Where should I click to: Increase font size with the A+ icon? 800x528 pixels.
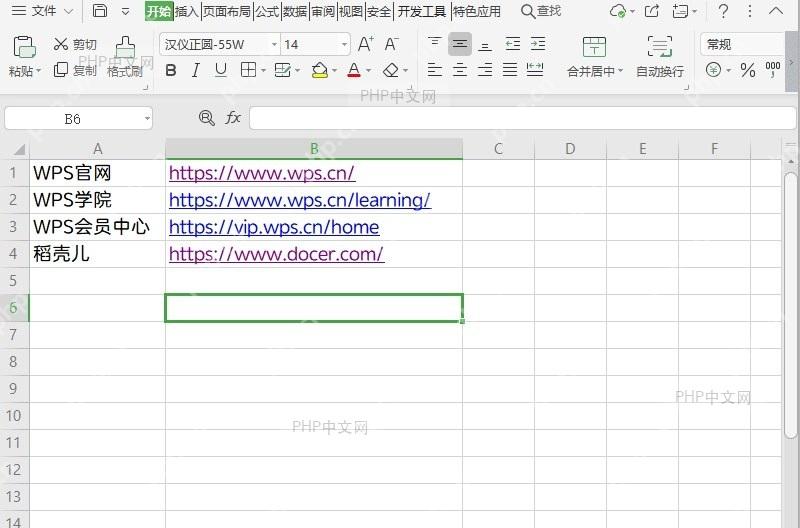pyautogui.click(x=365, y=44)
